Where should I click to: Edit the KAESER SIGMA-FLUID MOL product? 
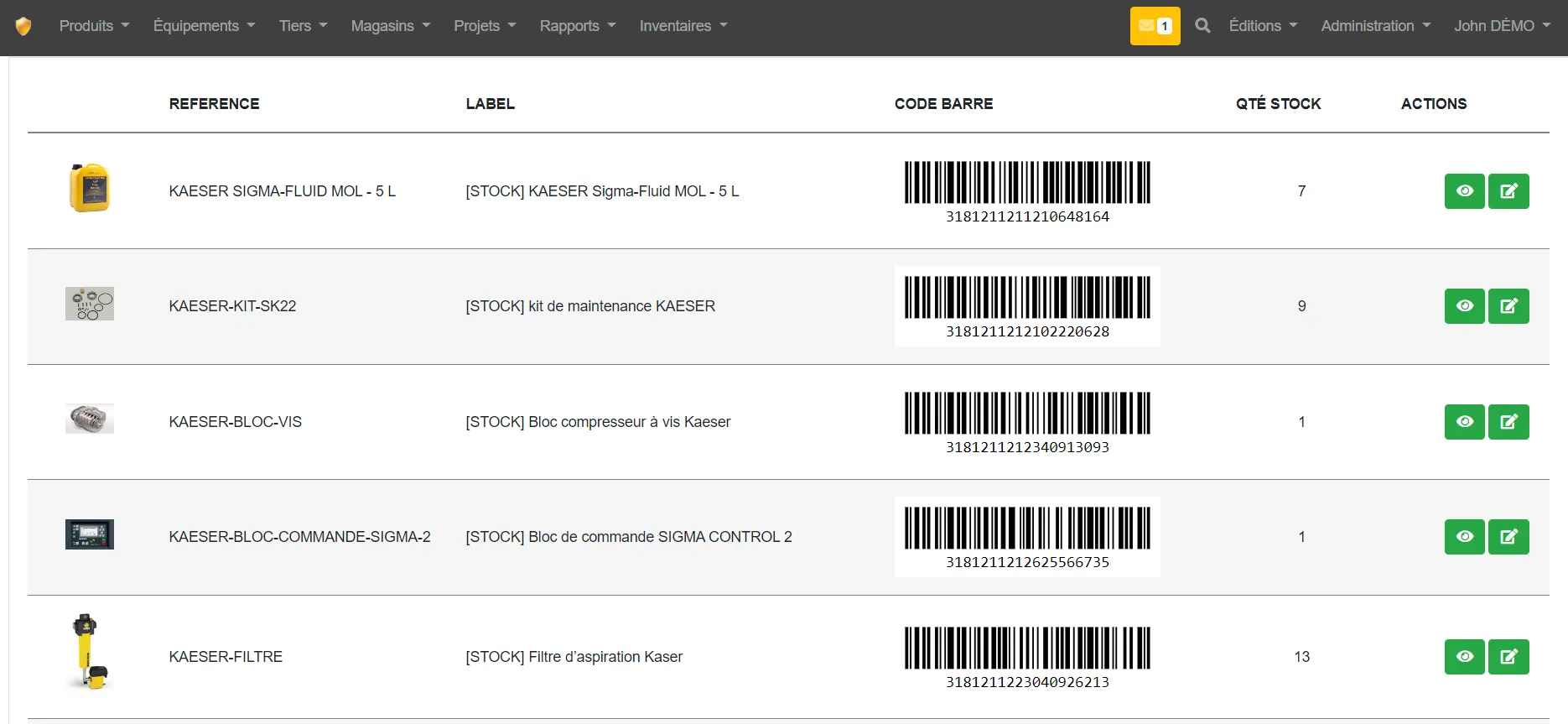click(1508, 191)
